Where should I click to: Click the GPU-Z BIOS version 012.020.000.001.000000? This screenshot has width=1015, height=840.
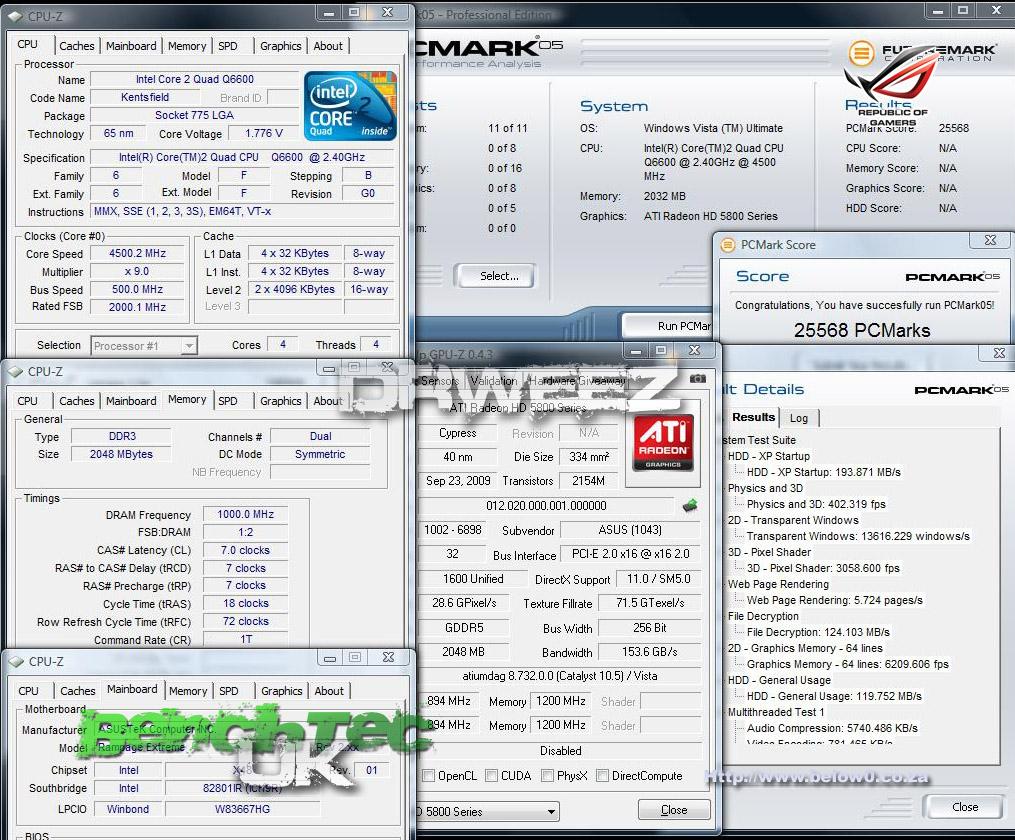[546, 505]
